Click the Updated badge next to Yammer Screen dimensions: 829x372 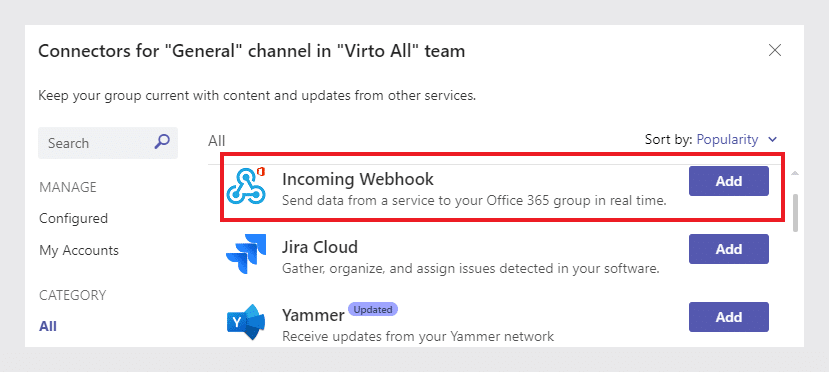373,309
